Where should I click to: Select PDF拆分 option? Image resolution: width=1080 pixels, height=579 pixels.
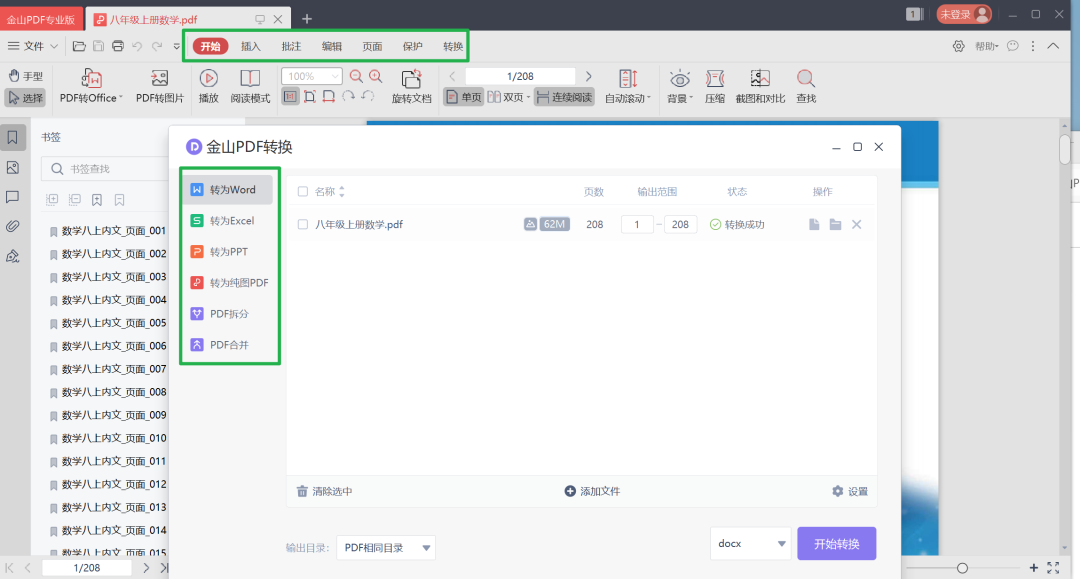click(228, 313)
